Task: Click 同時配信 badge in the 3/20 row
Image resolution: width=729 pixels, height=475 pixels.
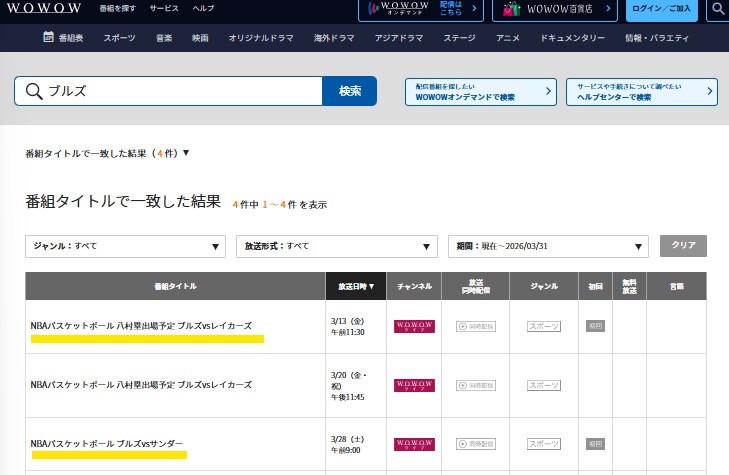Action: [x=476, y=385]
